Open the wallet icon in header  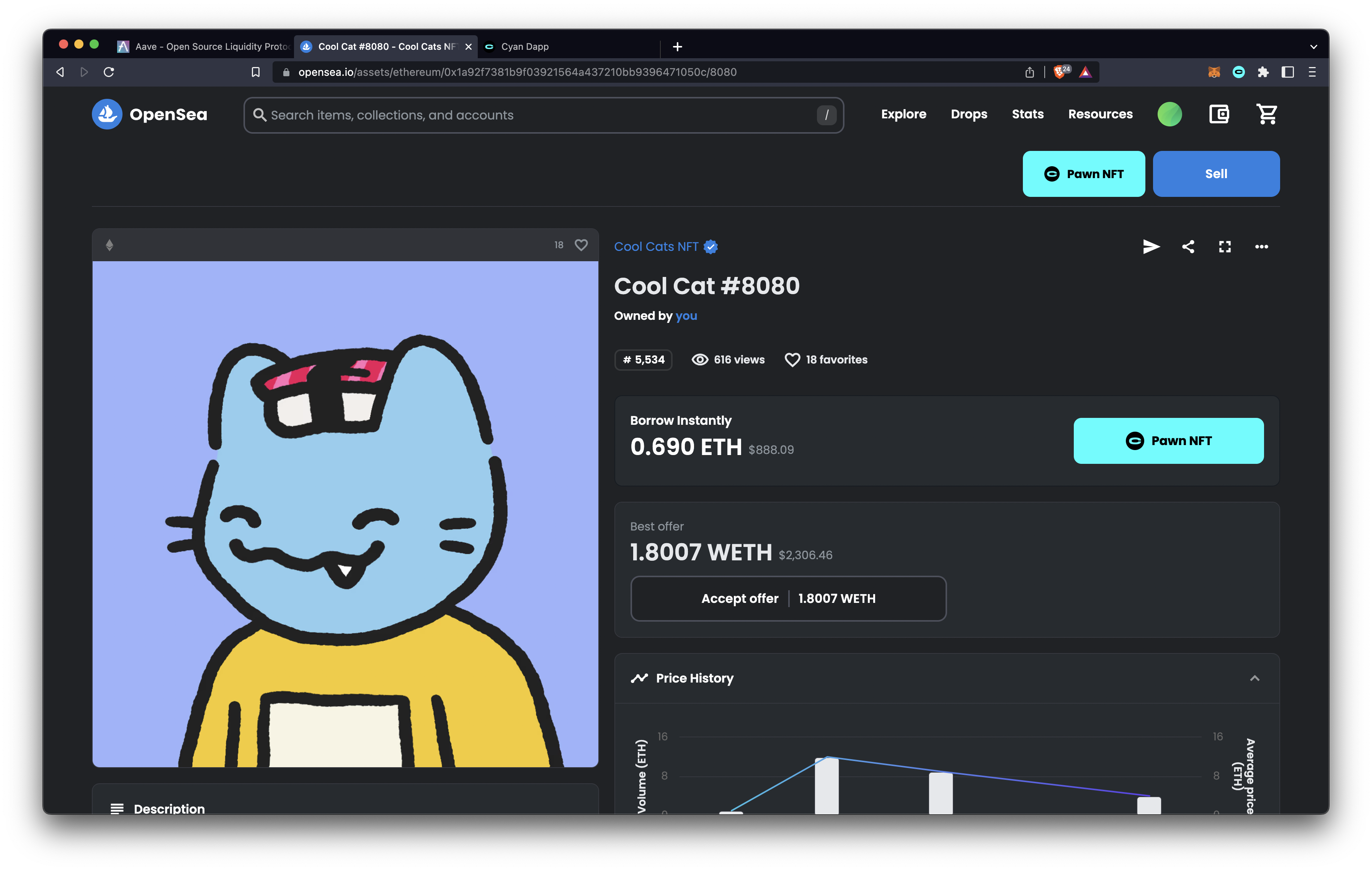(x=1219, y=115)
